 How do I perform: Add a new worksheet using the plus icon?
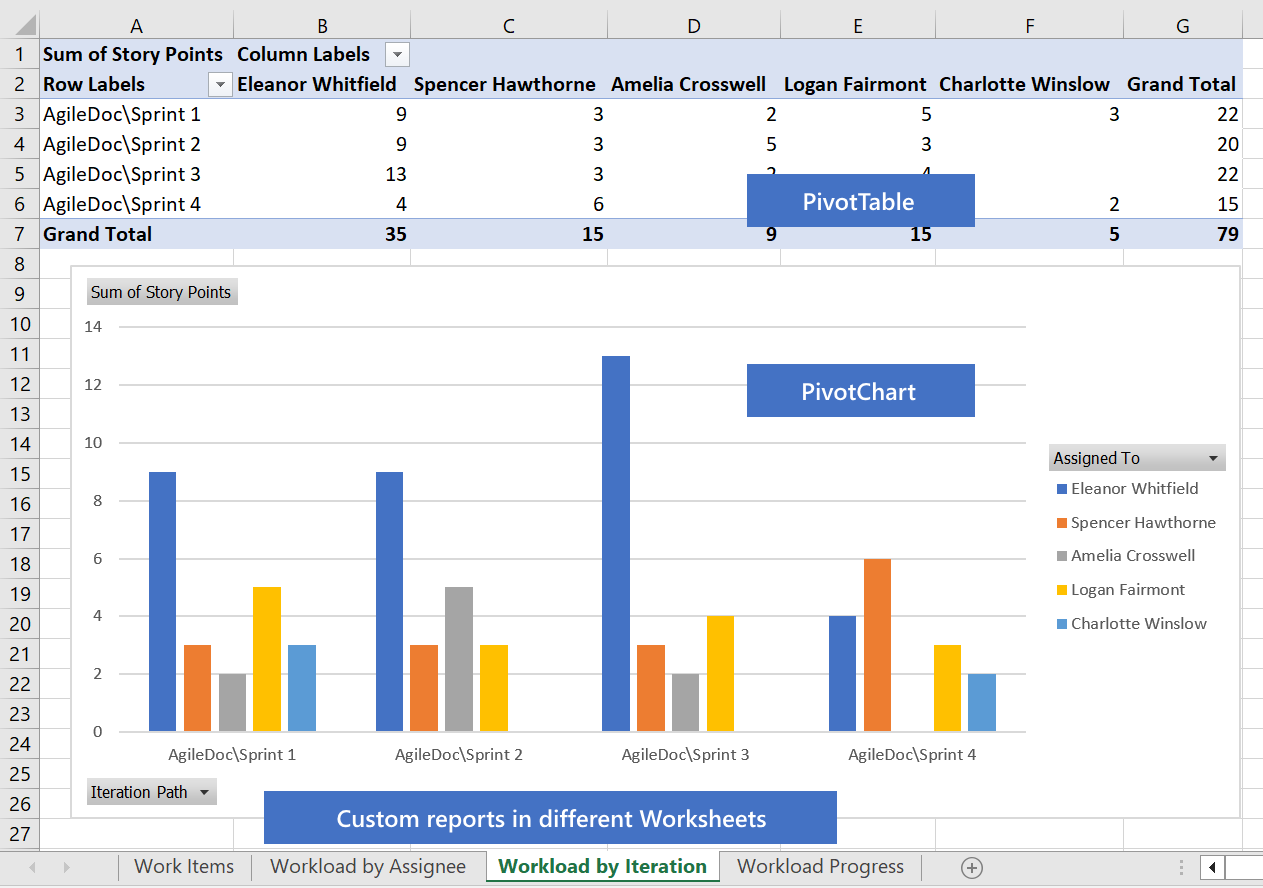click(971, 867)
